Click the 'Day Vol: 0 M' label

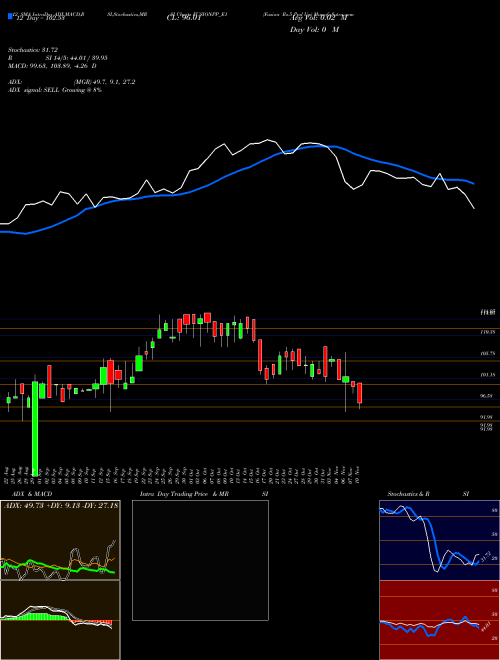pos(314,30)
